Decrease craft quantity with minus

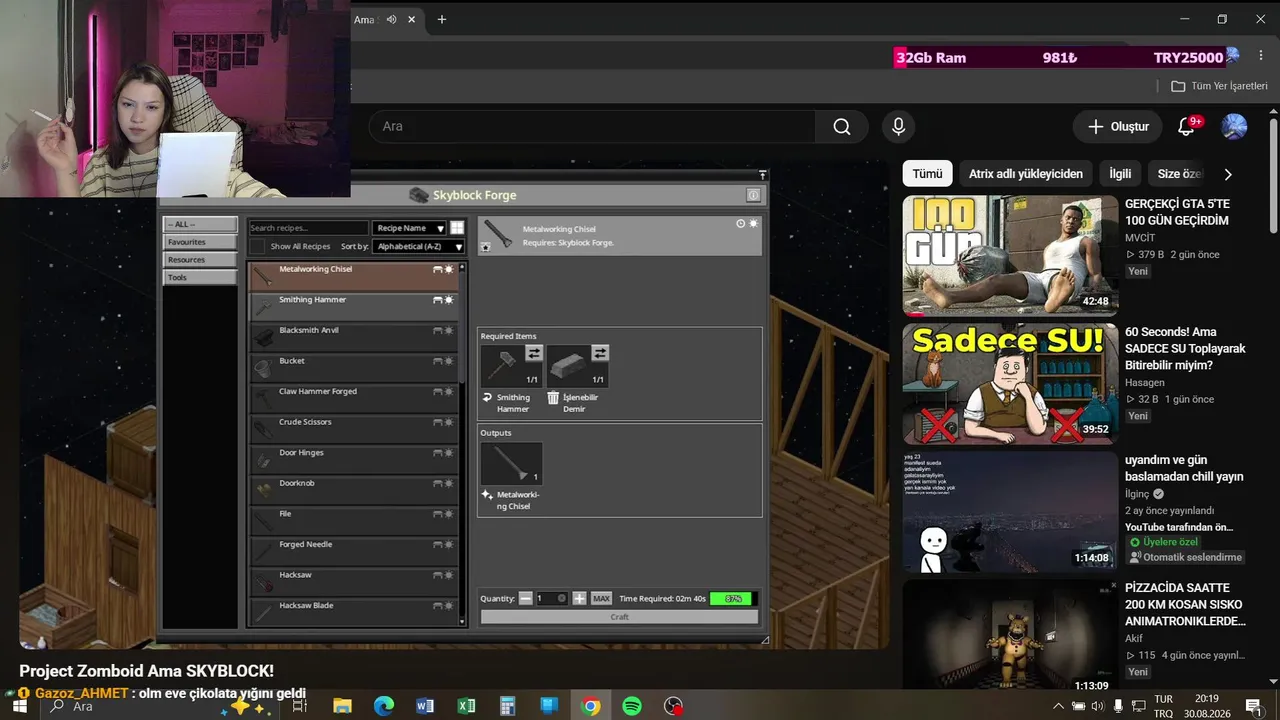526,598
